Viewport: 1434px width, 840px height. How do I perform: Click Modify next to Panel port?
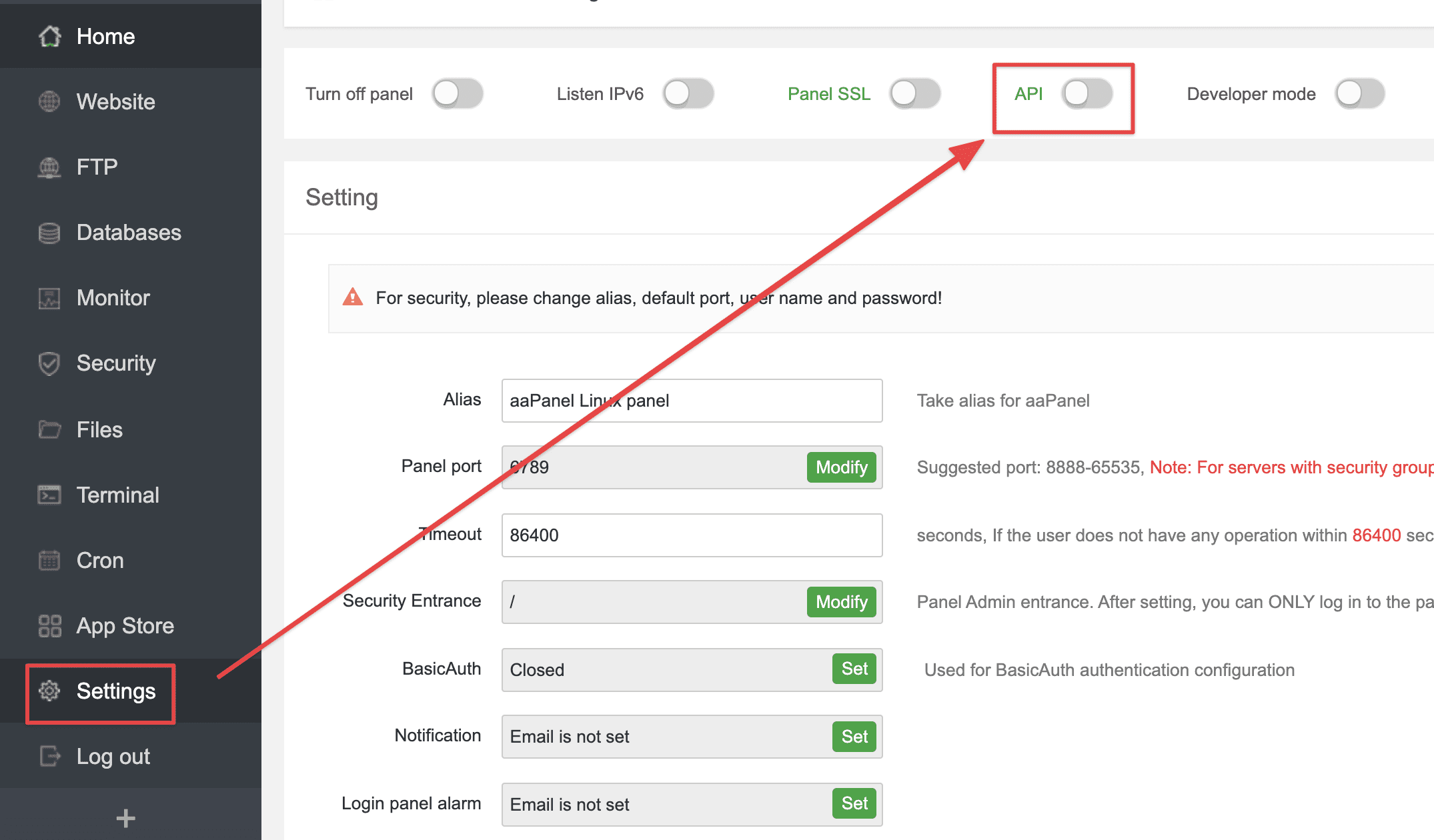[841, 467]
